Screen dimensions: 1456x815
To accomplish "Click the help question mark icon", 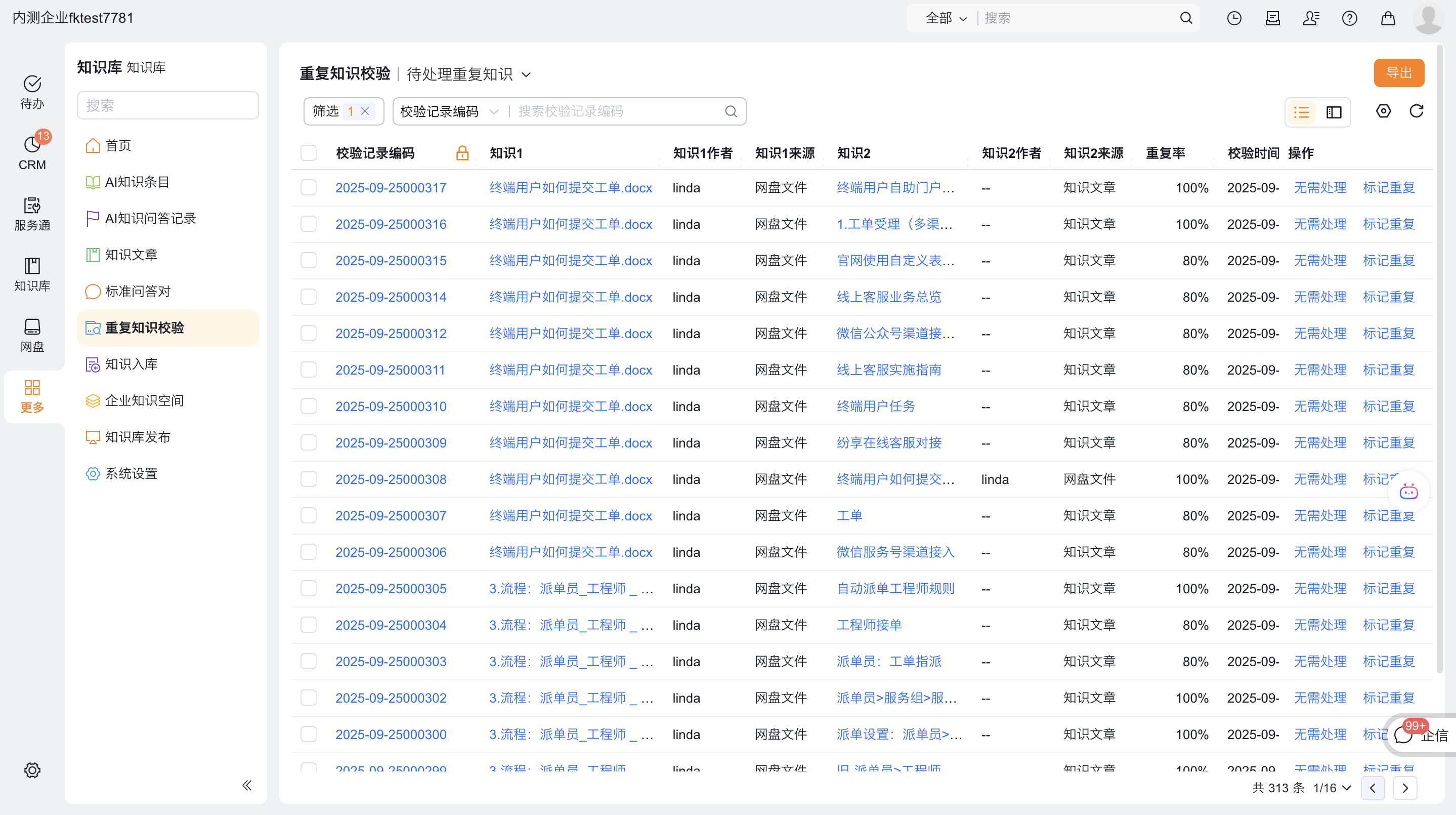I will [x=1350, y=19].
